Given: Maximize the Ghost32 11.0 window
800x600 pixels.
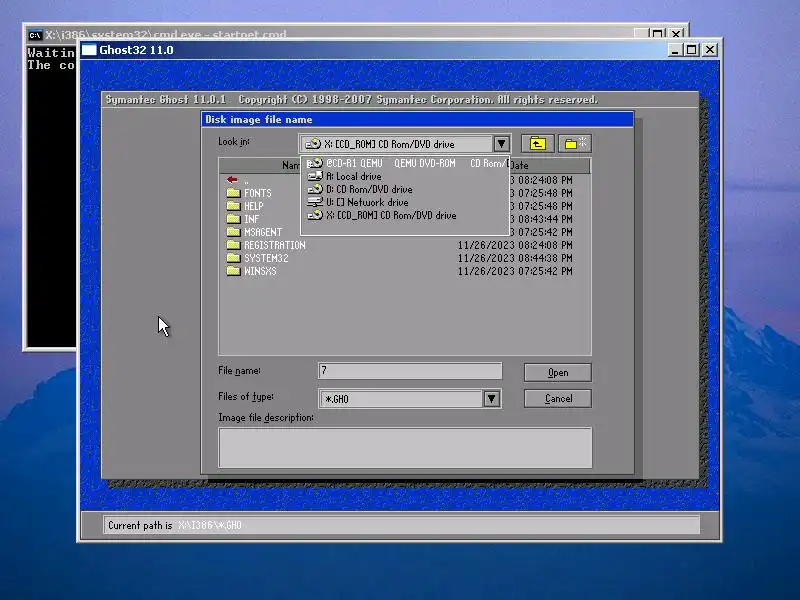Looking at the screenshot, I should (691, 50).
